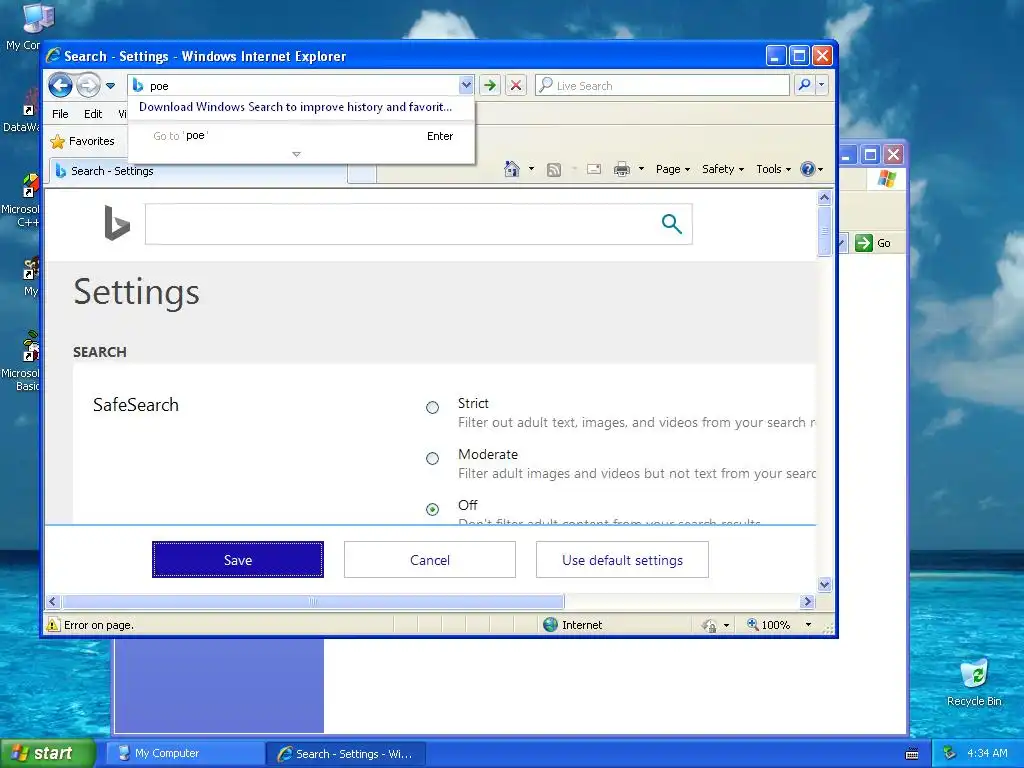The height and width of the screenshot is (768, 1024).
Task: Click the IE Forward arrow button
Action: tap(88, 85)
